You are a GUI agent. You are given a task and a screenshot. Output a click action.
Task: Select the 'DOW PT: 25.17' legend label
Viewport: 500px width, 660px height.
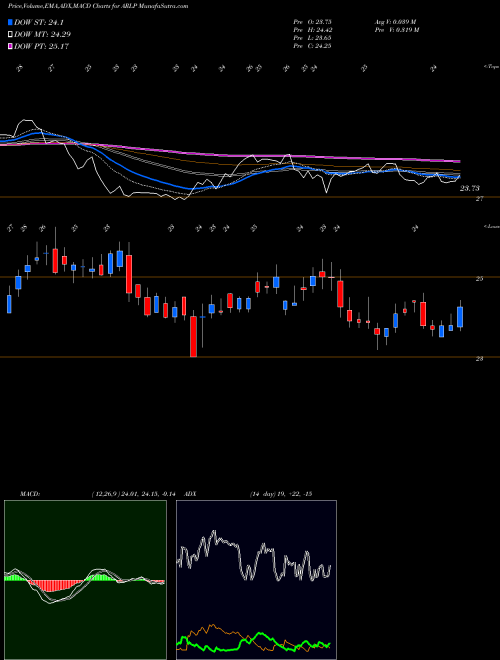click(41, 46)
